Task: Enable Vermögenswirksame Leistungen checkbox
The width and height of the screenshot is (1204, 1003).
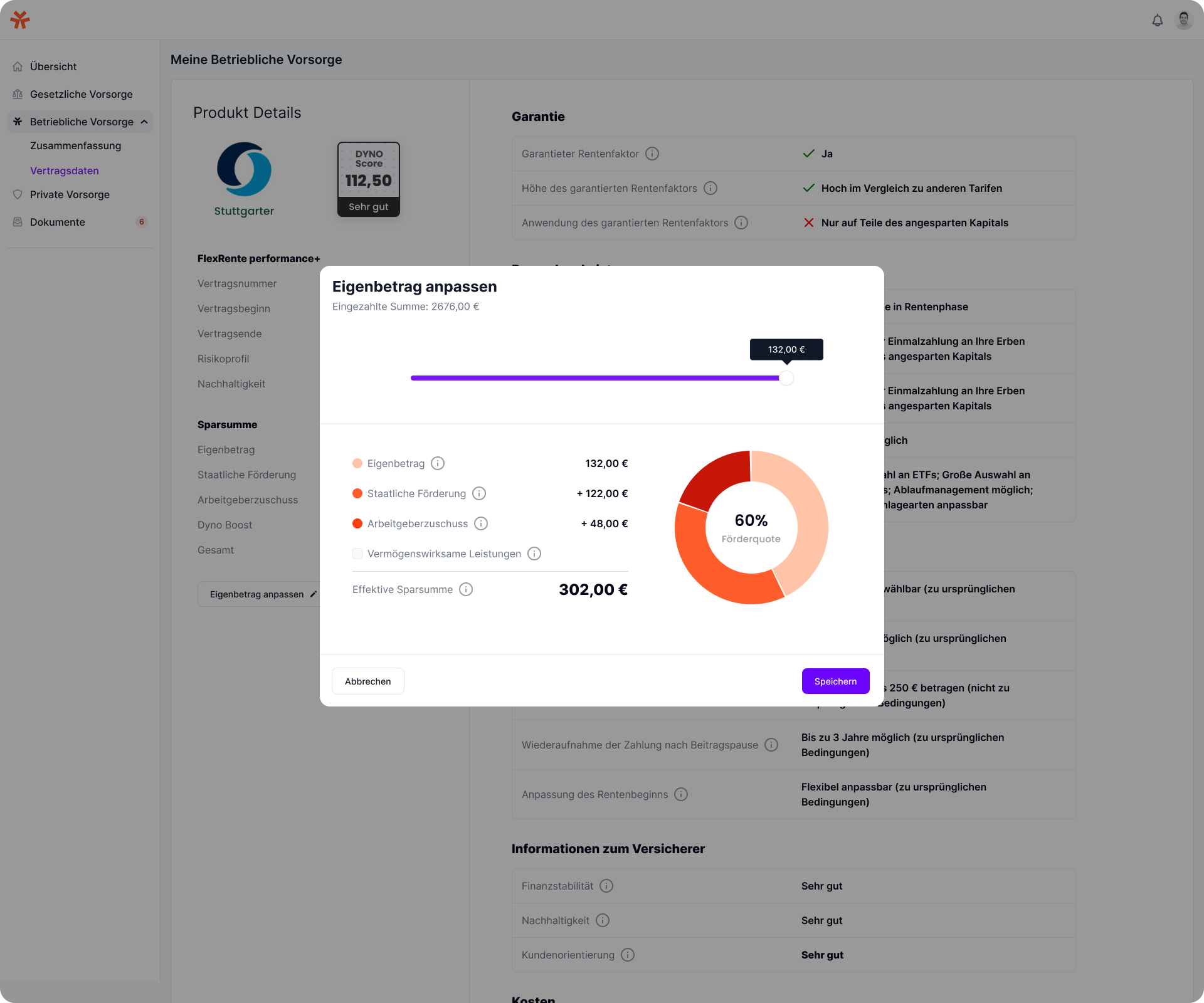Action: [357, 554]
